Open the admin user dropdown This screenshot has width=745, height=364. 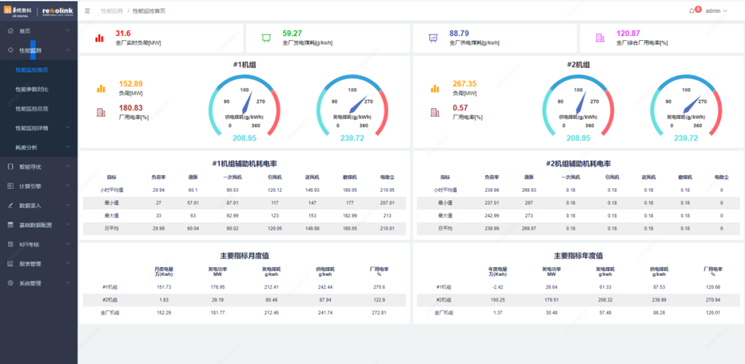(716, 10)
